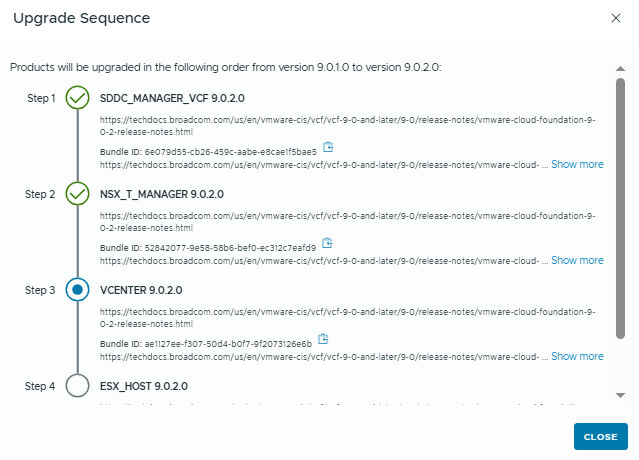Expand Show more under VCENTER
639x460 pixels.
[x=577, y=356]
